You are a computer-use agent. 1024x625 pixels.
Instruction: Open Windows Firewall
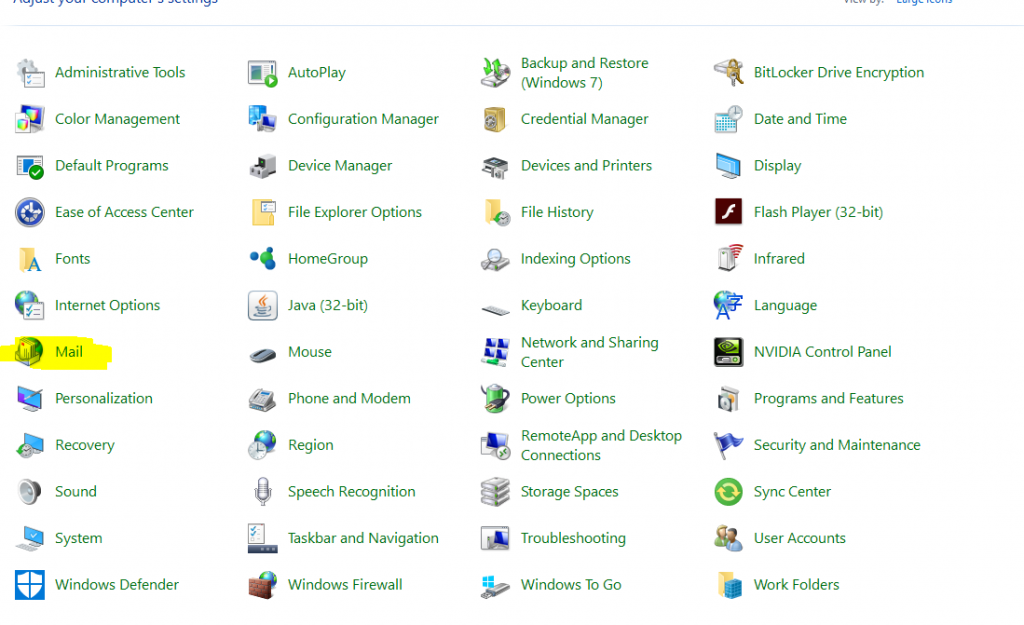(343, 584)
